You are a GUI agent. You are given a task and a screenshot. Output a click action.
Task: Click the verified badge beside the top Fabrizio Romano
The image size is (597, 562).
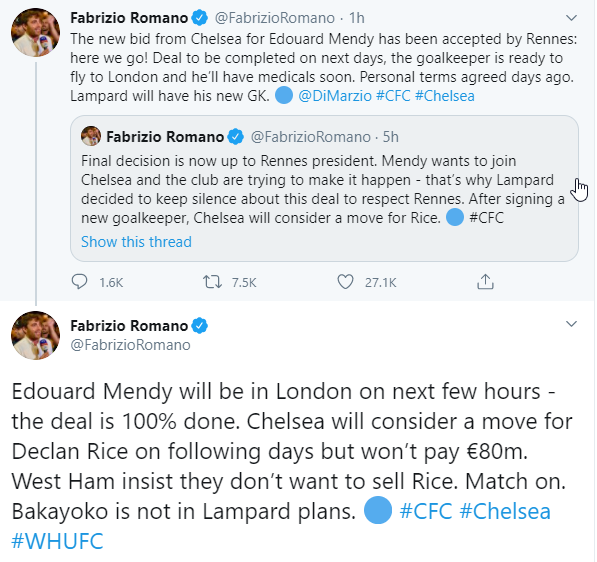click(200, 18)
